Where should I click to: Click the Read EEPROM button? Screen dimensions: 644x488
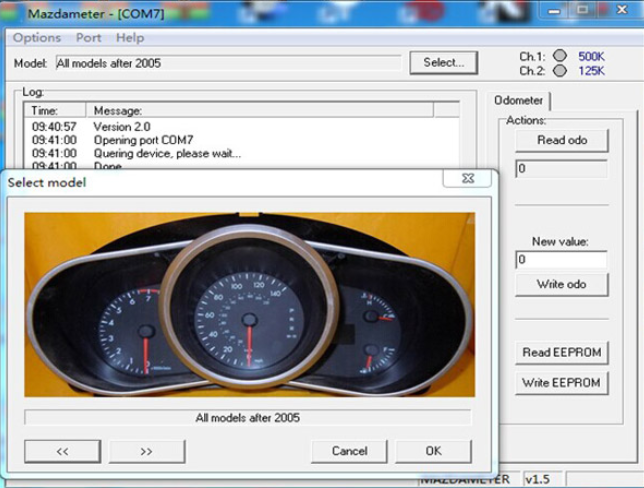click(x=561, y=352)
